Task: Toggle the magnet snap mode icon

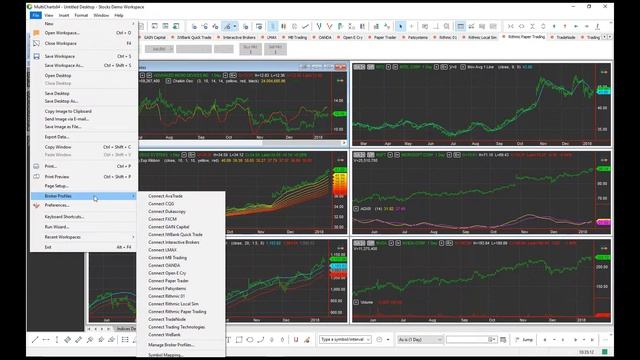Action: pos(296,340)
